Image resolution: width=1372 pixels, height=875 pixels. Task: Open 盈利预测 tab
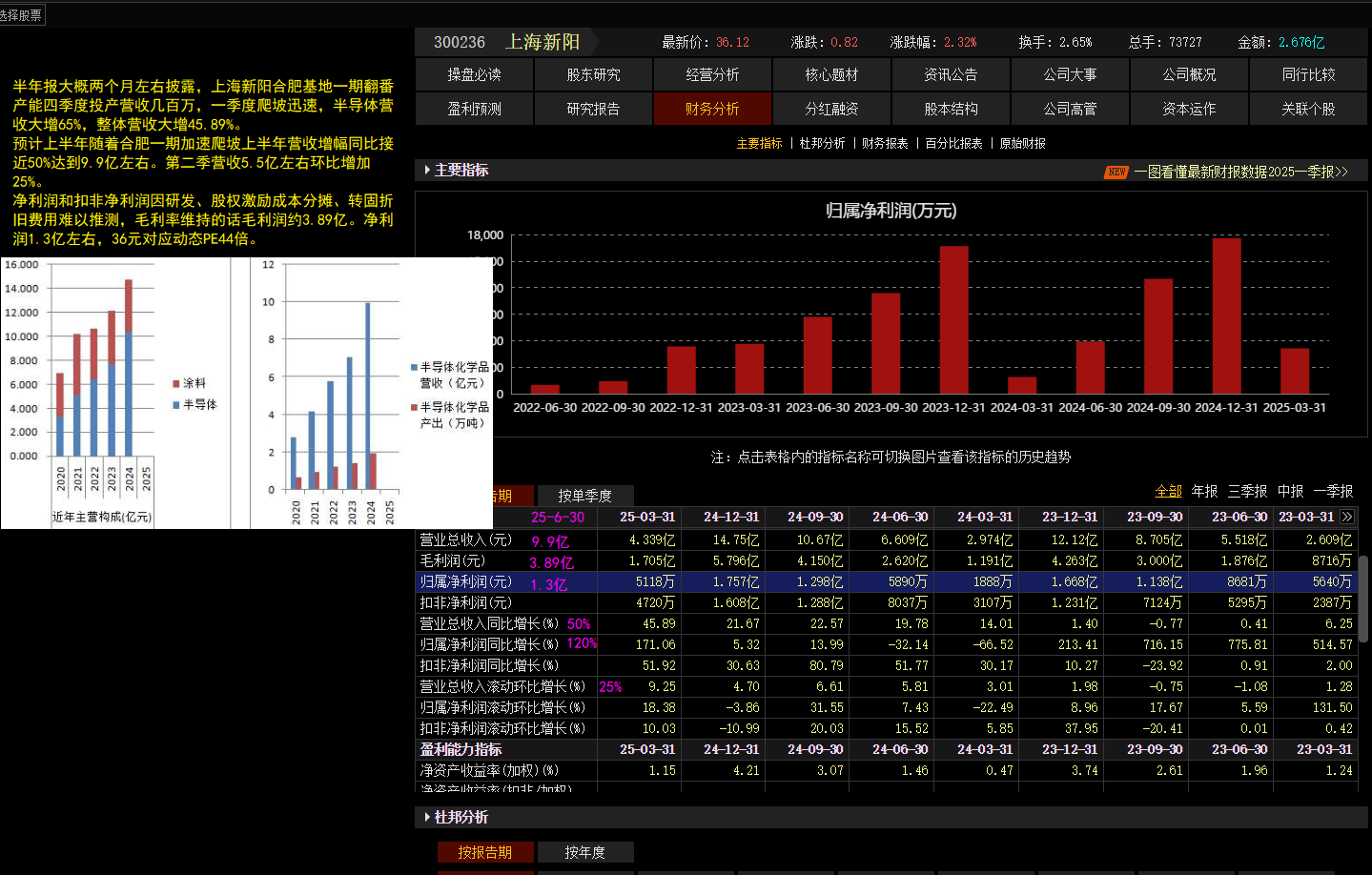pos(474,109)
